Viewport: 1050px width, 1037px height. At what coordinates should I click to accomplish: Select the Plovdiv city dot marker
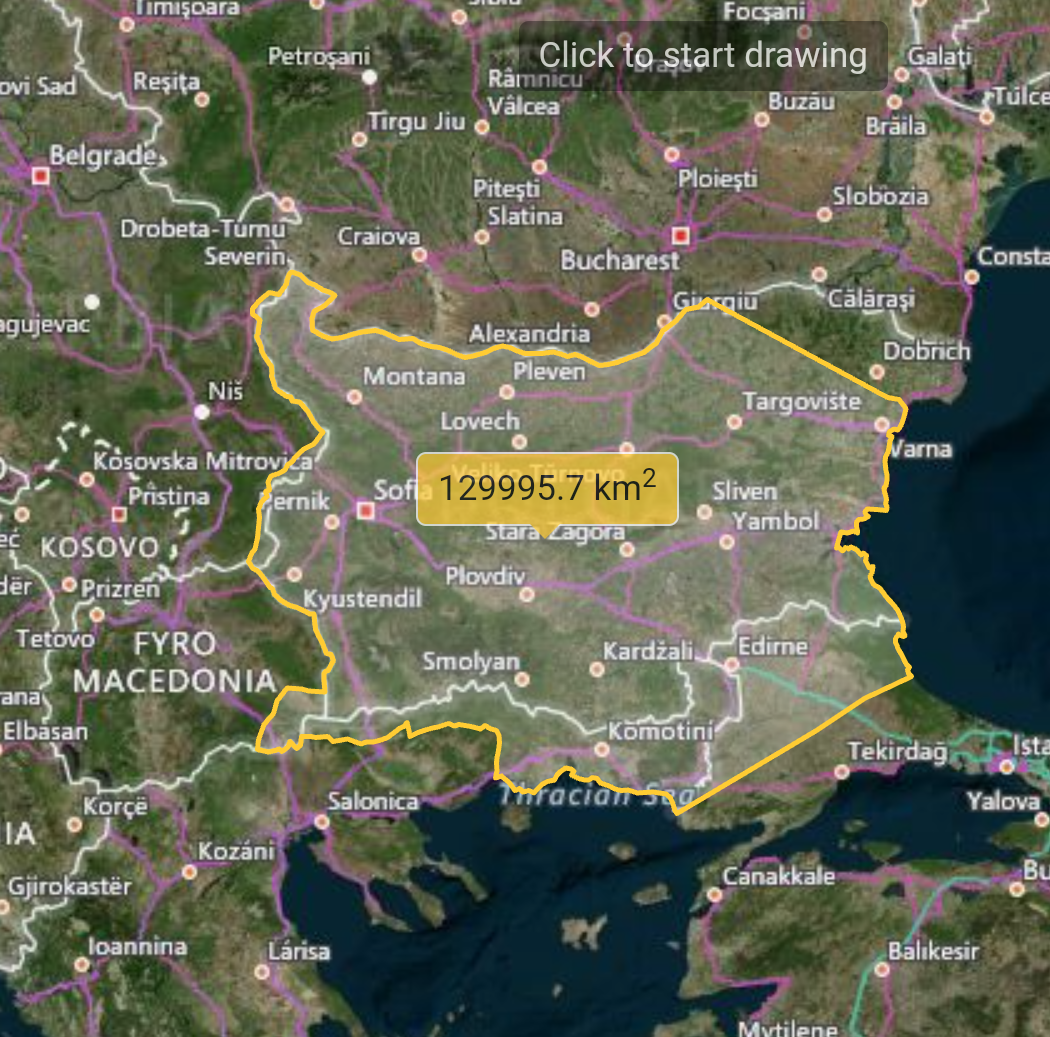[527, 595]
